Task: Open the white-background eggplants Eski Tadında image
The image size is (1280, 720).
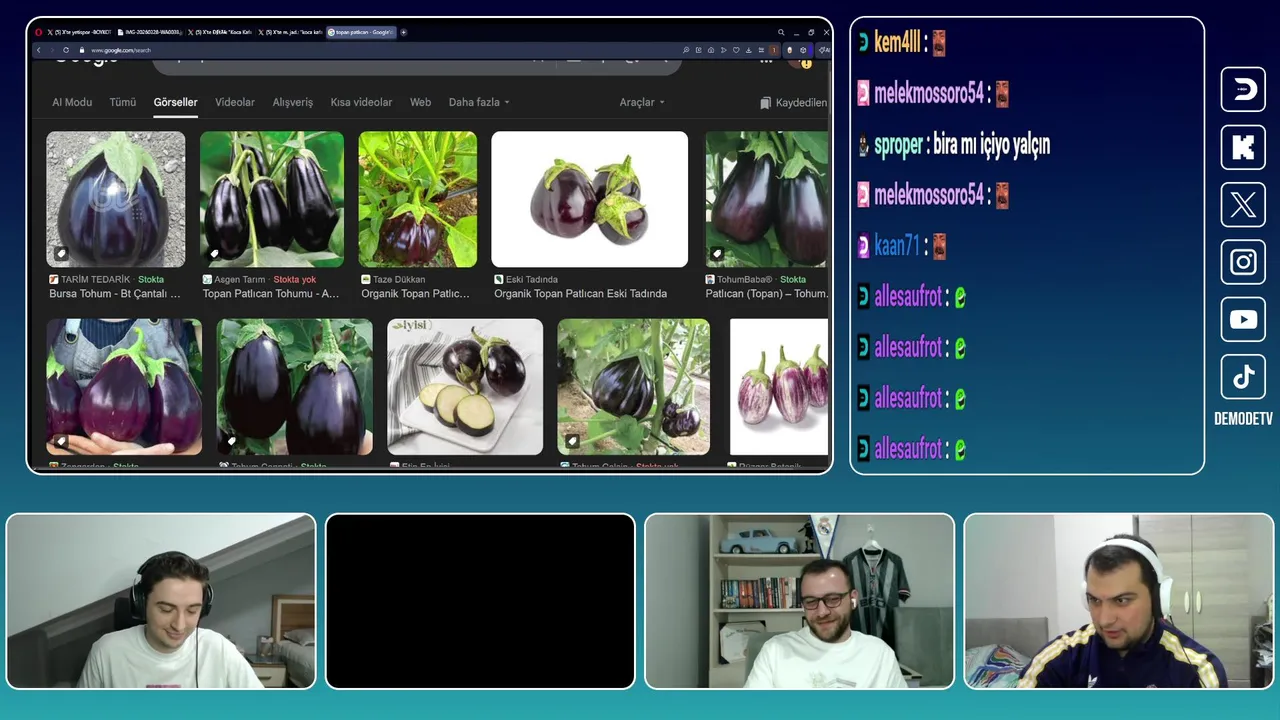Action: [x=590, y=199]
